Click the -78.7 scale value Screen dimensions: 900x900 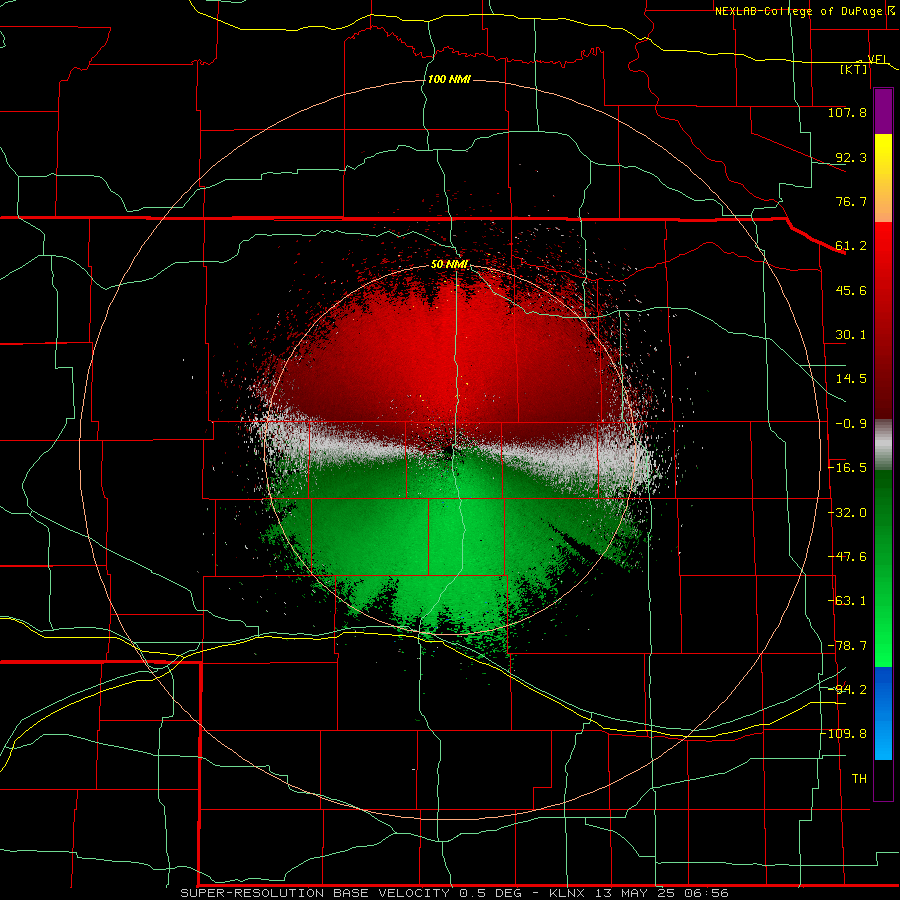coord(847,646)
